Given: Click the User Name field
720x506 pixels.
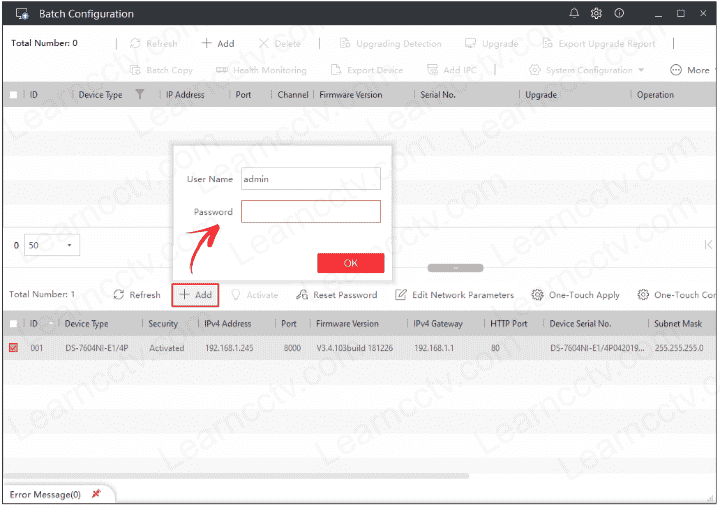Looking at the screenshot, I should coord(311,179).
